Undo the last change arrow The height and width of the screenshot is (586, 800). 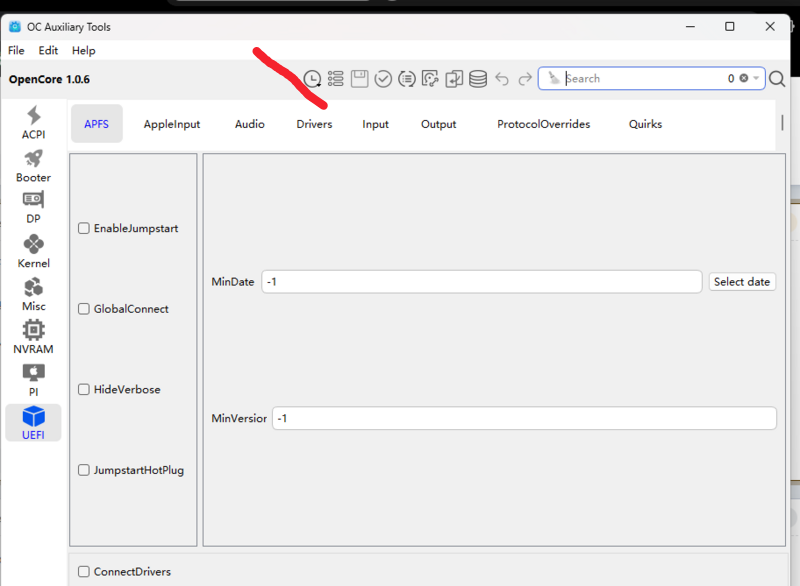(502, 79)
